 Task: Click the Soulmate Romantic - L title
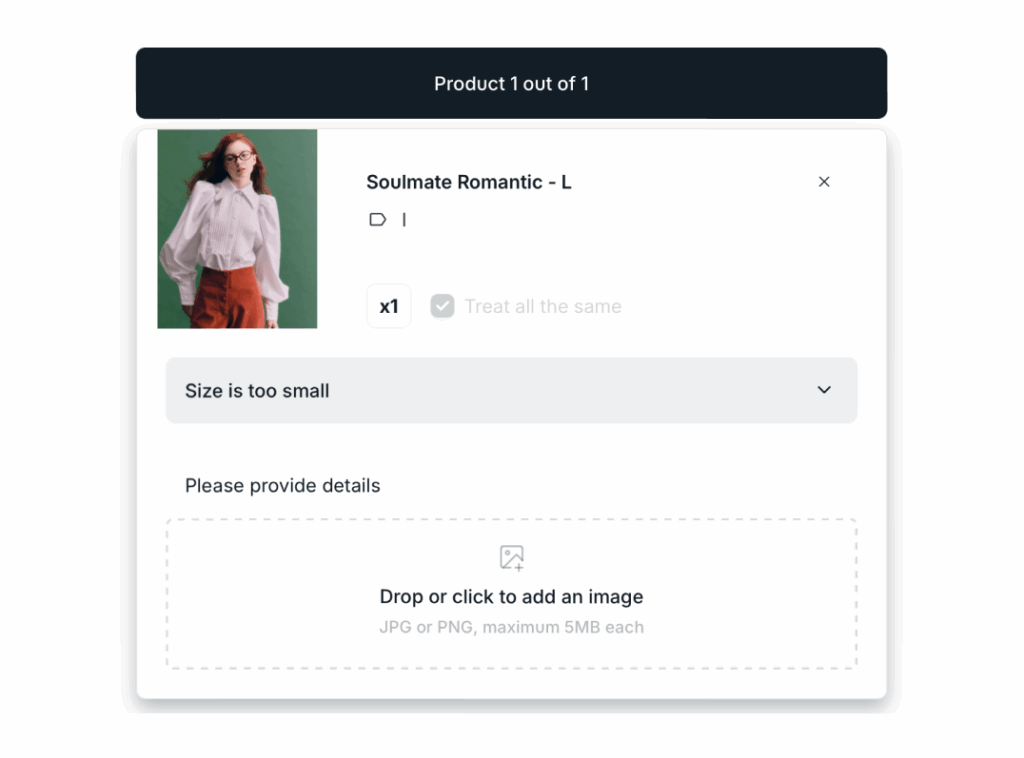pyautogui.click(x=469, y=182)
